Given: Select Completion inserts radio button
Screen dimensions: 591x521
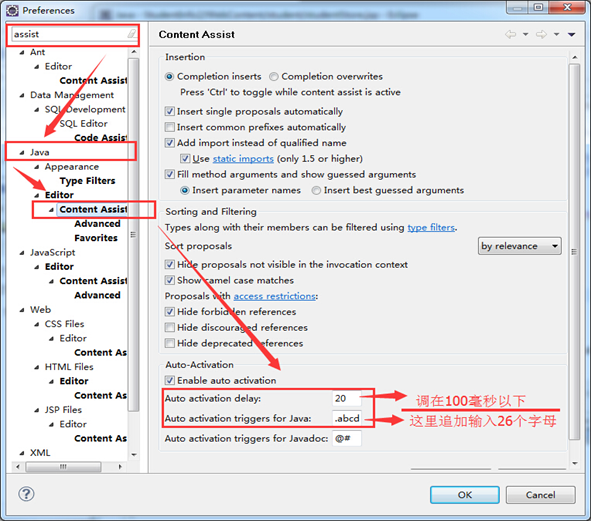Looking at the screenshot, I should coord(169,77).
